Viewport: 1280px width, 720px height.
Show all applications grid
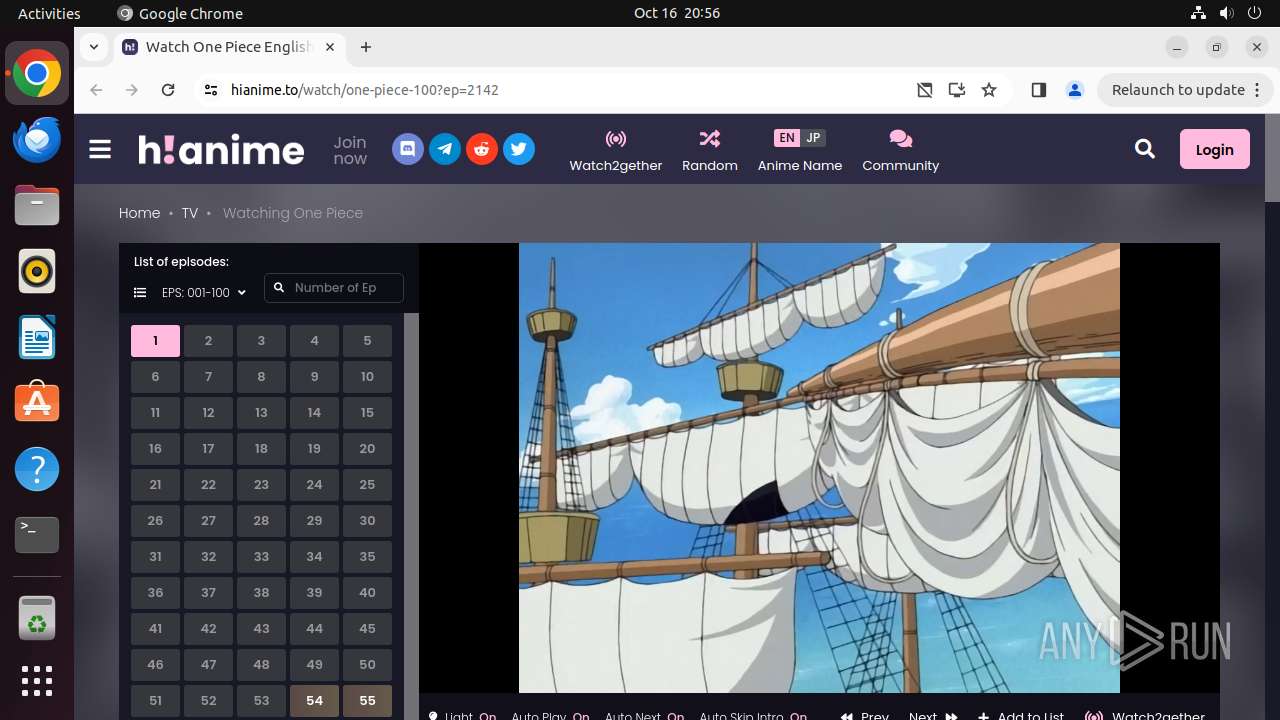pos(37,681)
